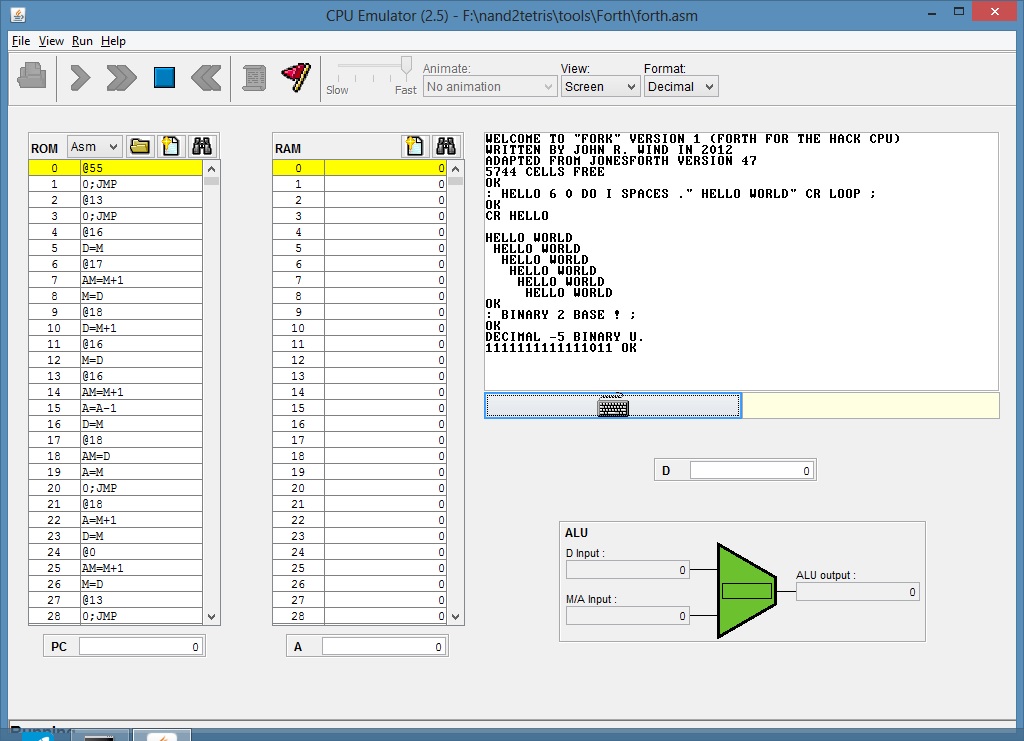Expand the View dropdown showing Screen
This screenshot has width=1024, height=741.
600,87
